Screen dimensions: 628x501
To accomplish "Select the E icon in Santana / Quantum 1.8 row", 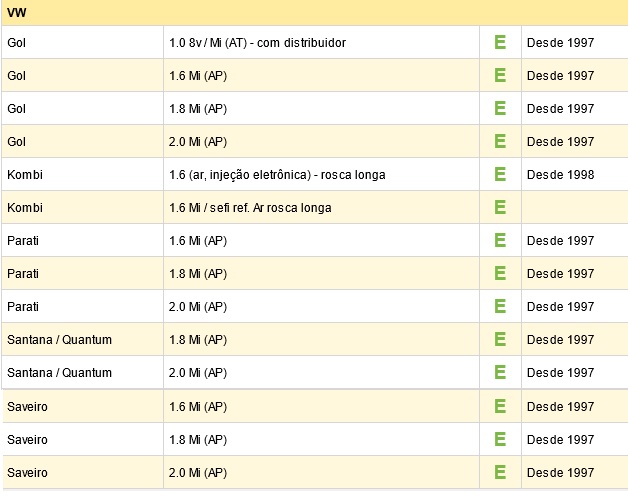I will (x=500, y=339).
